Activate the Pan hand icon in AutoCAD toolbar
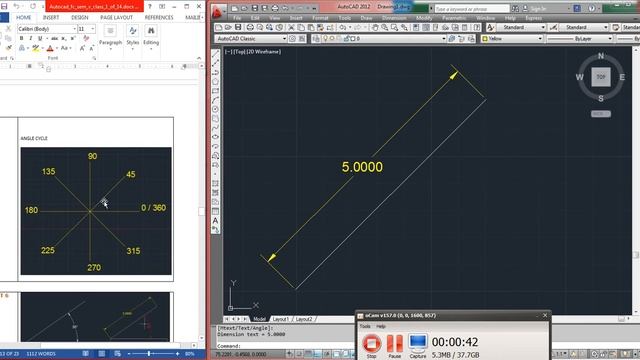This screenshot has height=360, width=640. pos(375,27)
